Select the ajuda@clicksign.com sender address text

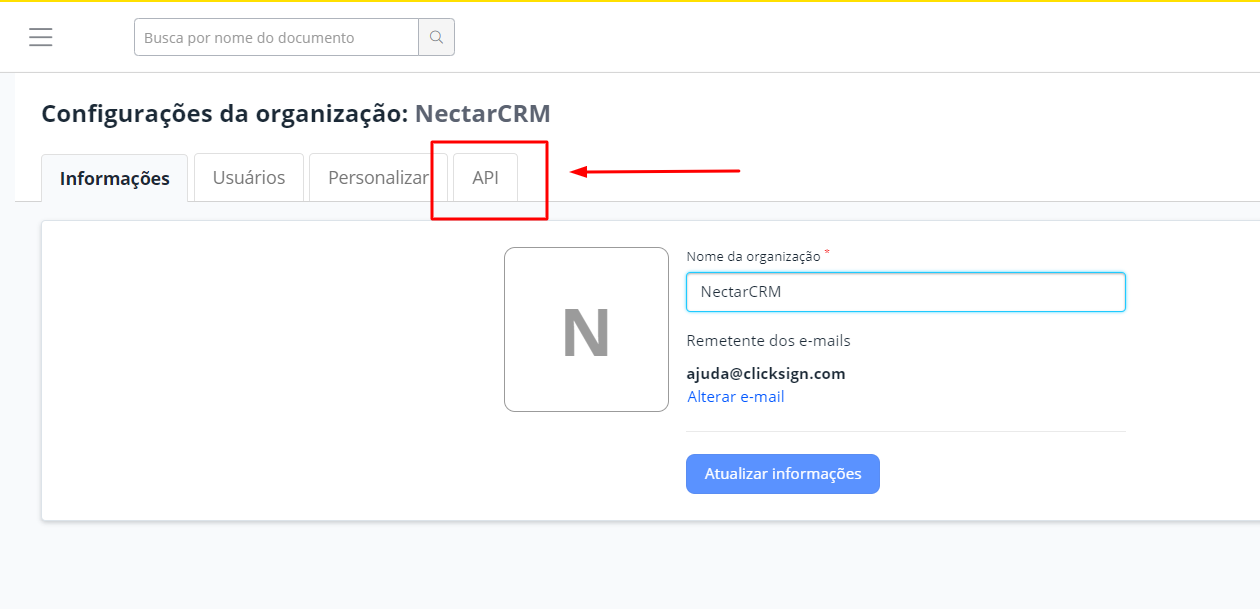tap(766, 374)
